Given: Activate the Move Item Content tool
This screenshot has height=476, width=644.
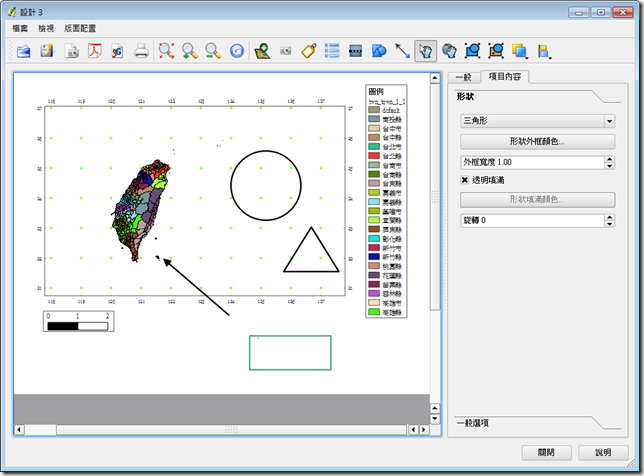Looking at the screenshot, I should pyautogui.click(x=449, y=51).
